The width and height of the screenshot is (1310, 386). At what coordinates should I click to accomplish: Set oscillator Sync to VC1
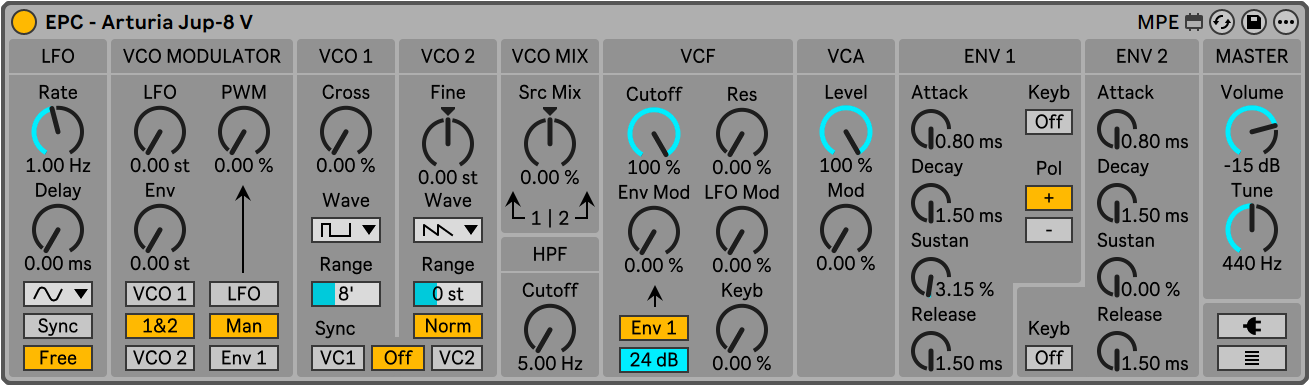coord(338,358)
